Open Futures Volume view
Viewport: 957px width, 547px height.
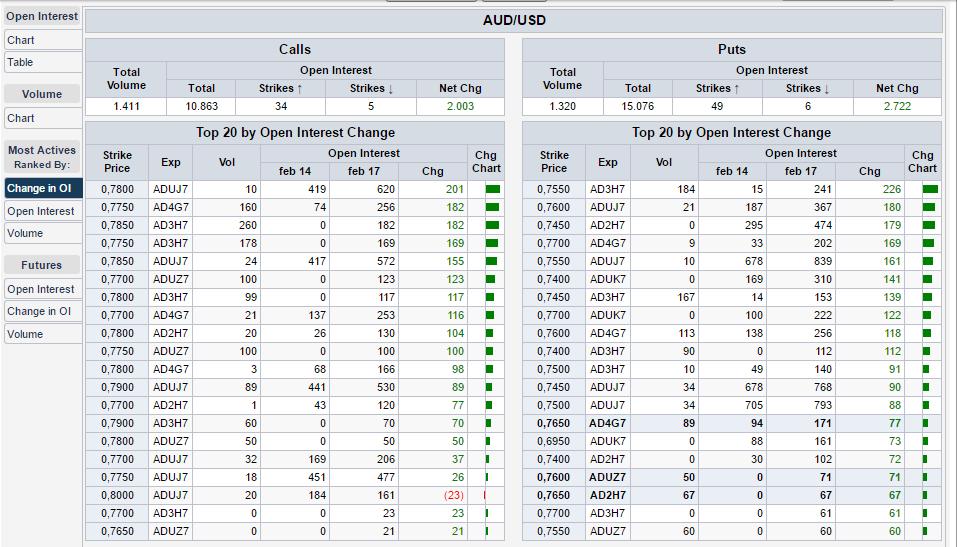tap(26, 334)
